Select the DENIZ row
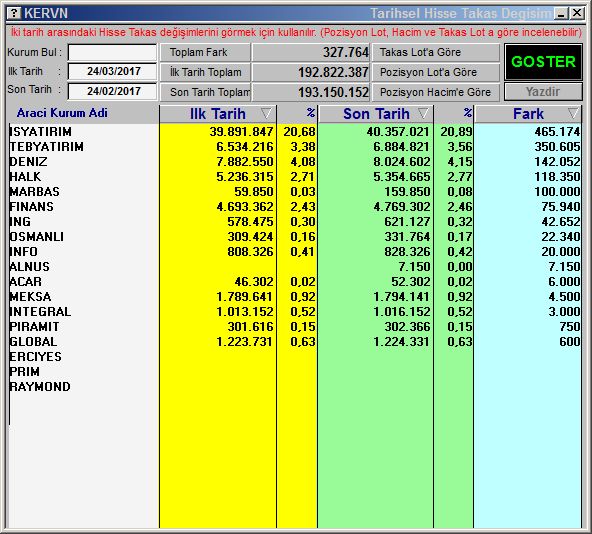592x534 pixels. [x=294, y=162]
